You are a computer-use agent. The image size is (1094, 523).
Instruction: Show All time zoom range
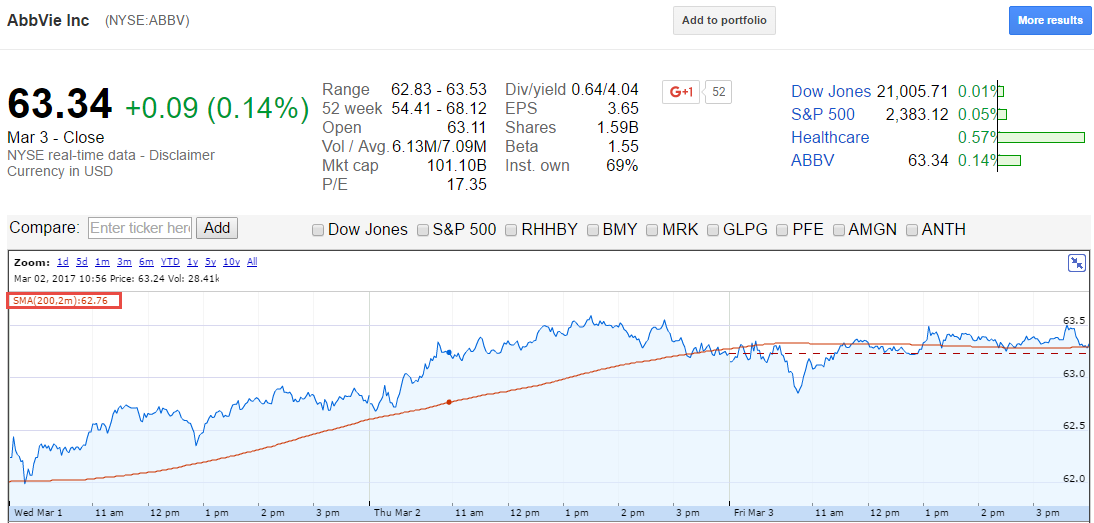click(x=252, y=262)
